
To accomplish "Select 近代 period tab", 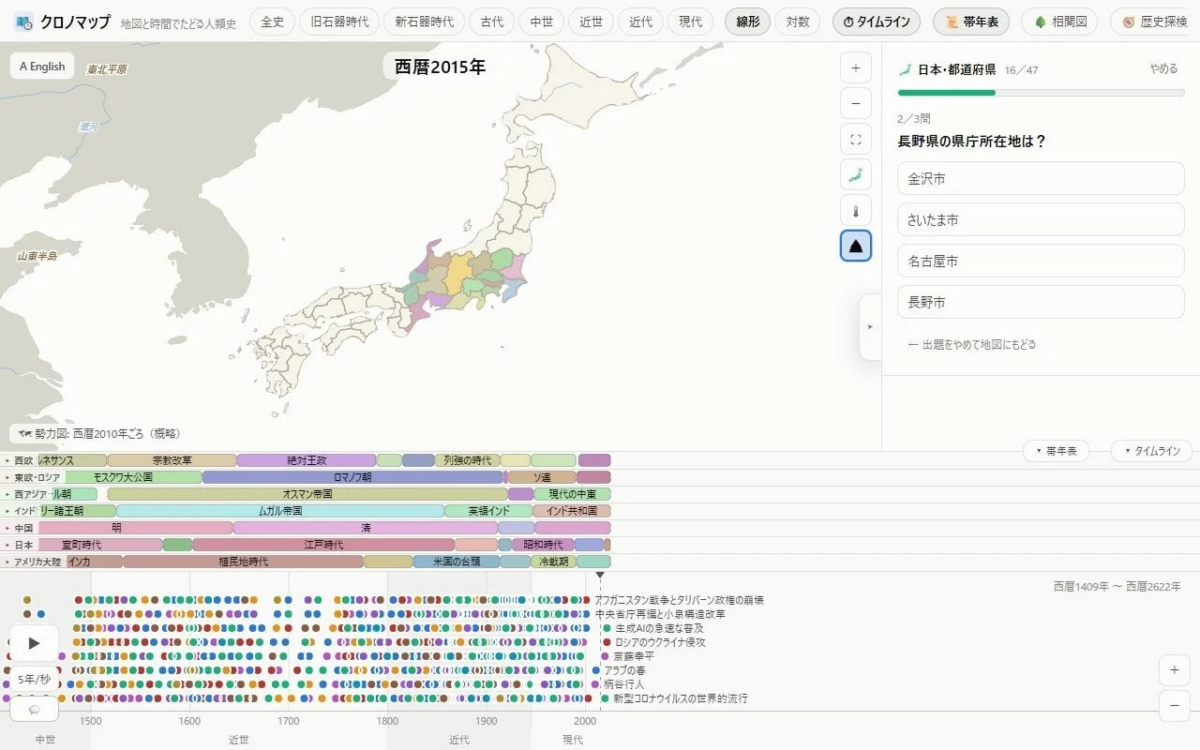I will 640,22.
